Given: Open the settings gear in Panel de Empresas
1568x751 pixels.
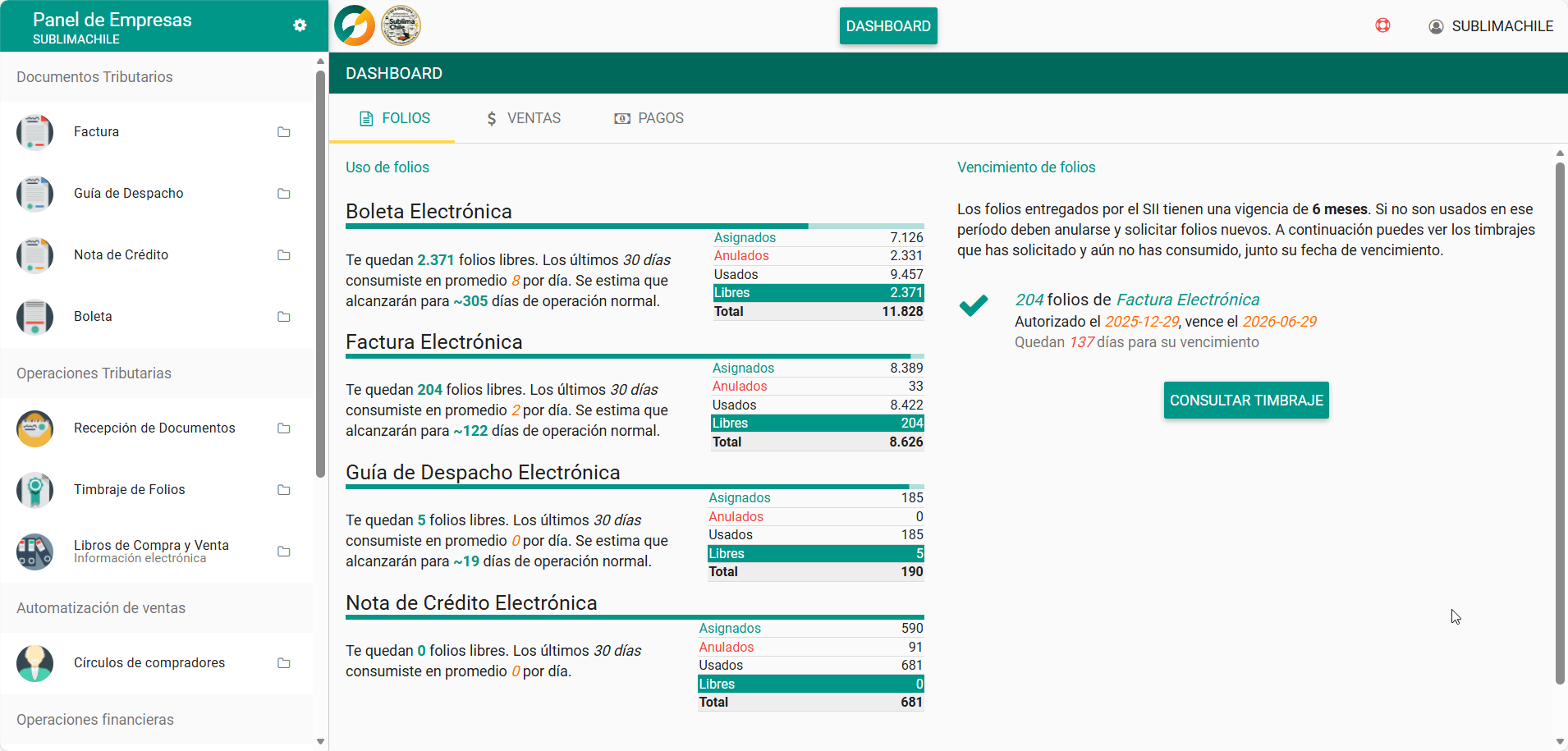Looking at the screenshot, I should pyautogui.click(x=300, y=25).
